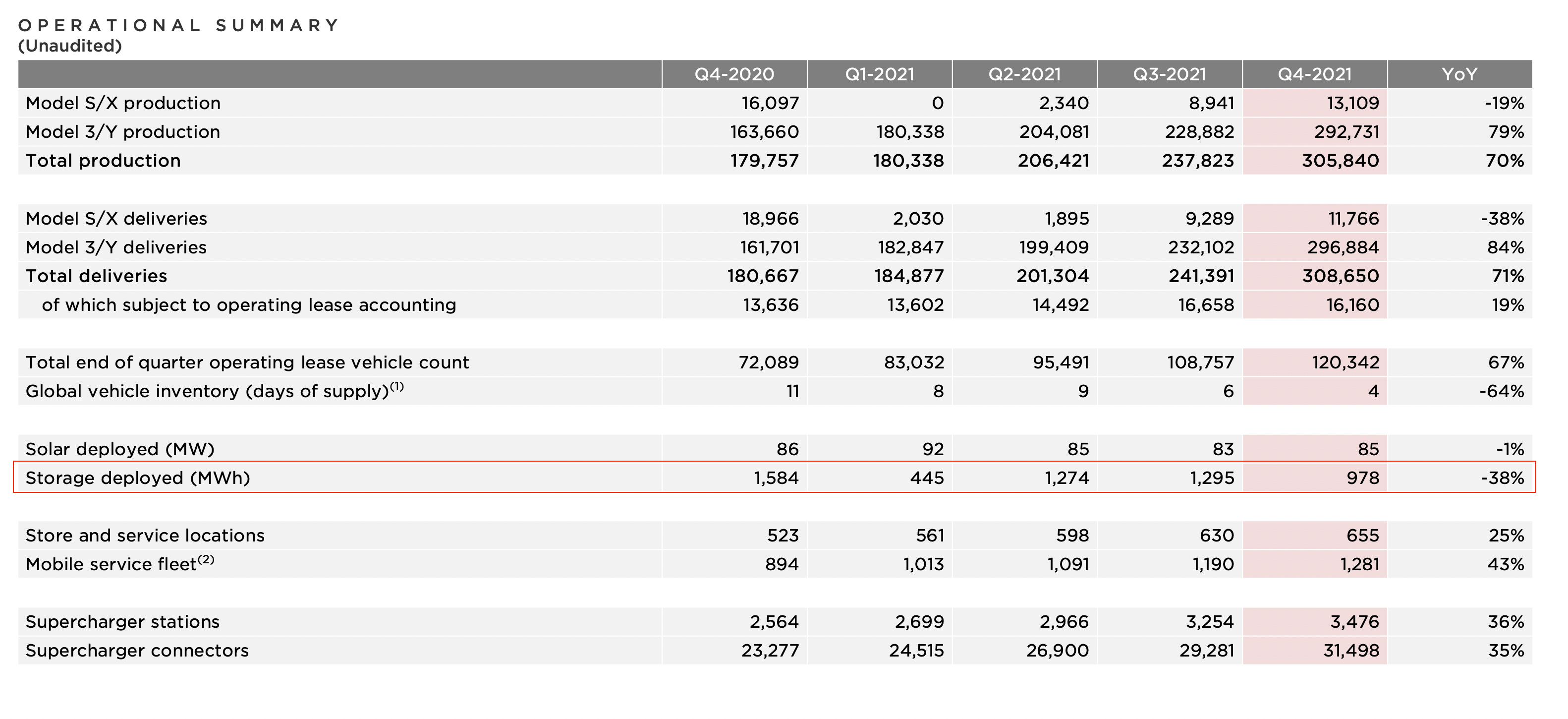Screen dimensions: 1568x719
Task: Click the Supercharger connectors value 31,498
Action: (x=1351, y=651)
